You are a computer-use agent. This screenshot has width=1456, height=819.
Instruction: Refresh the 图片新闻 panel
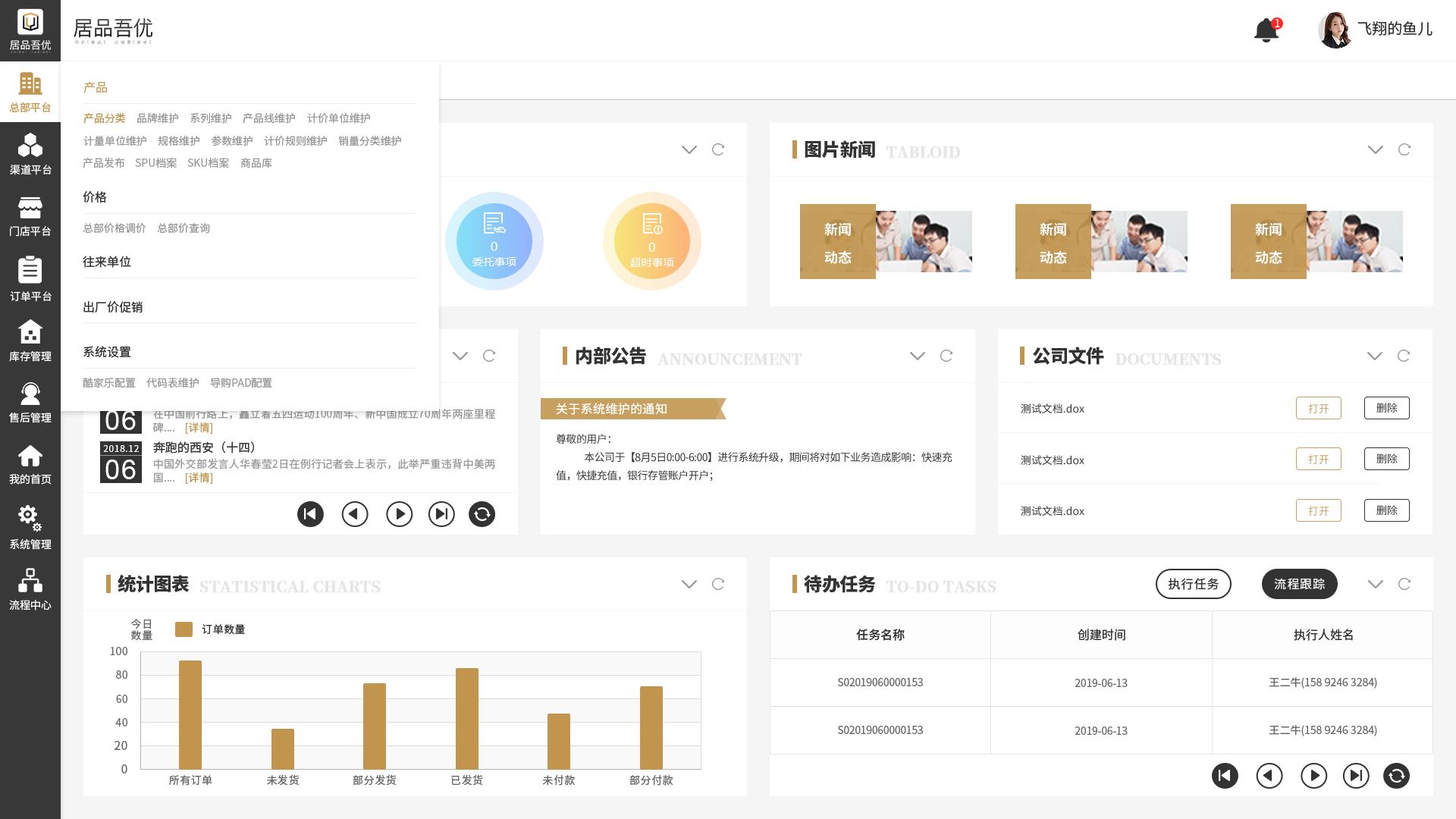(1404, 150)
